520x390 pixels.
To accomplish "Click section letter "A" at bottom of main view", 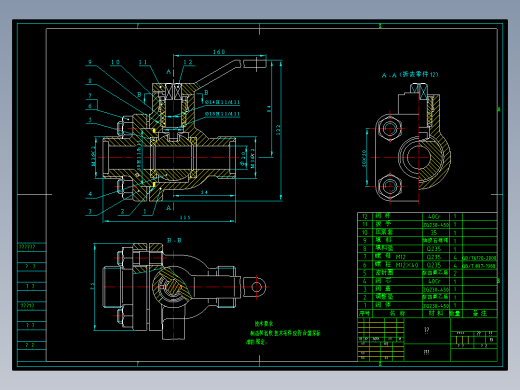I will tap(169, 208).
